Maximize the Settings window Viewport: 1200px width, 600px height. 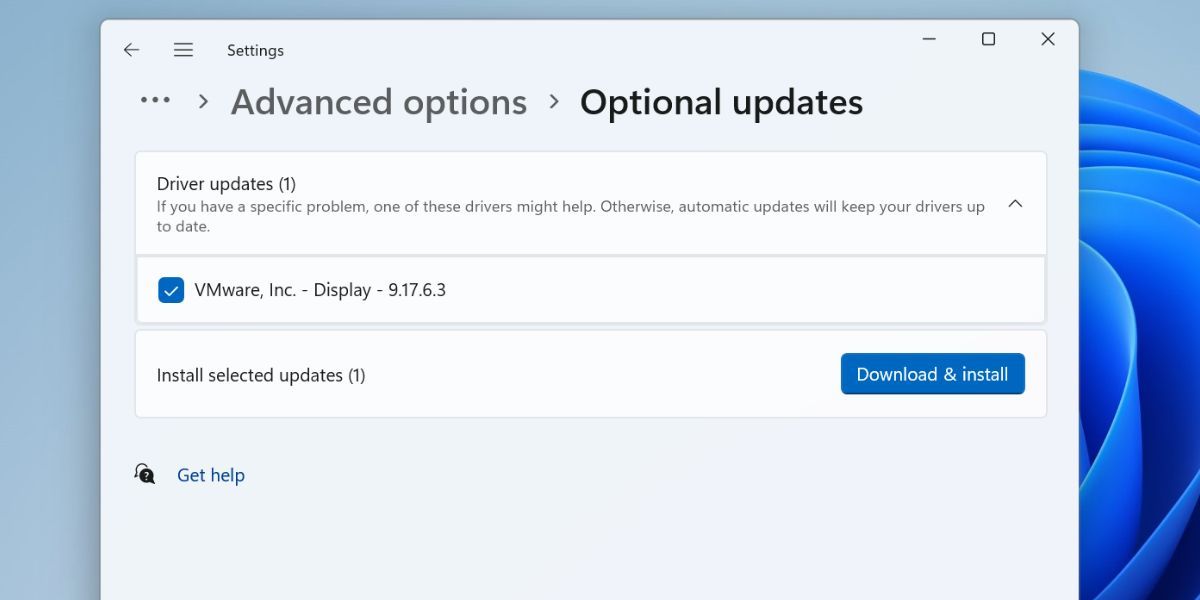click(988, 39)
